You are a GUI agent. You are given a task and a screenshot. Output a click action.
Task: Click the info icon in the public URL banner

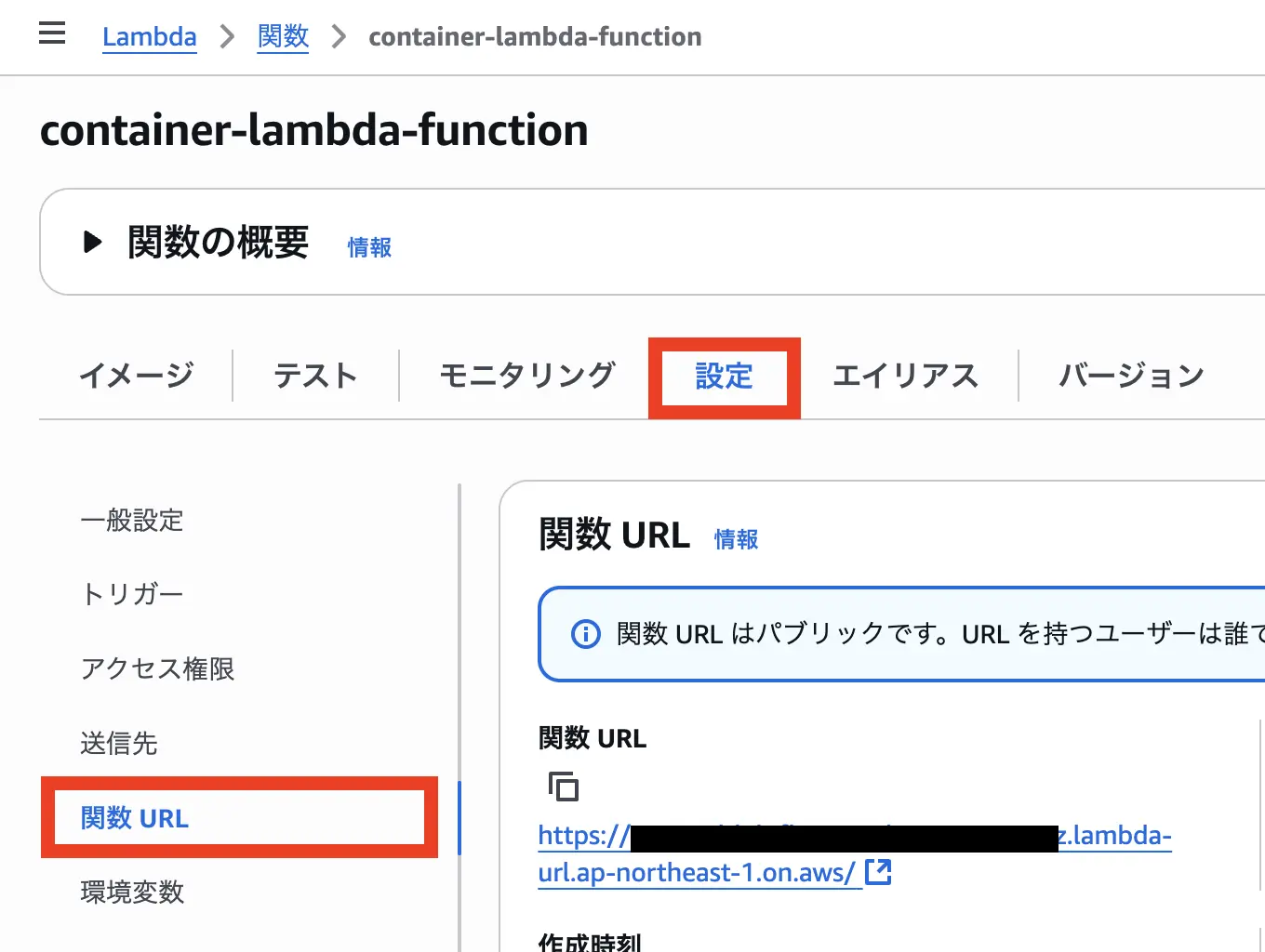pos(585,634)
